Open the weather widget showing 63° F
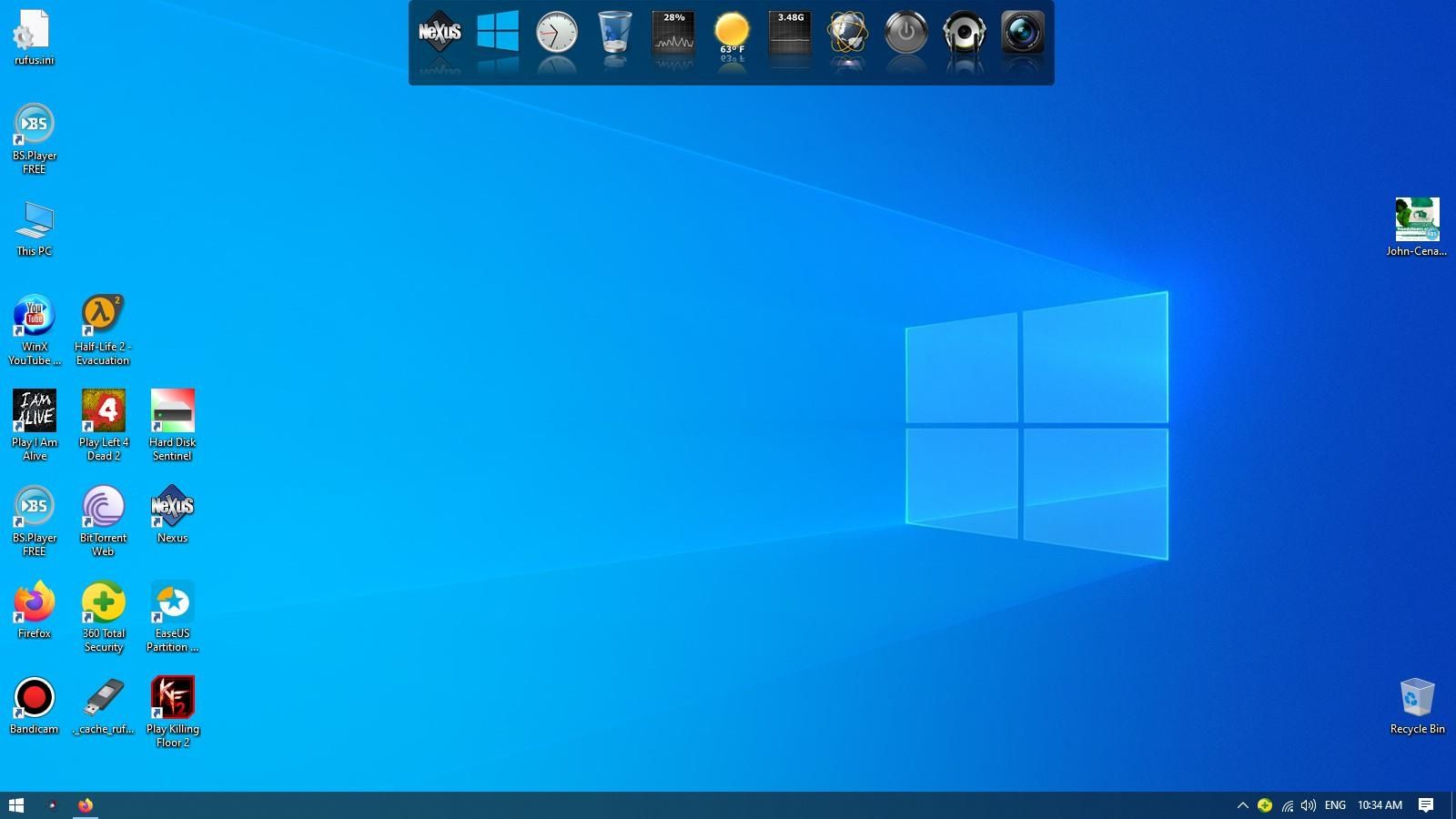Image resolution: width=1456 pixels, height=819 pixels. [732, 33]
